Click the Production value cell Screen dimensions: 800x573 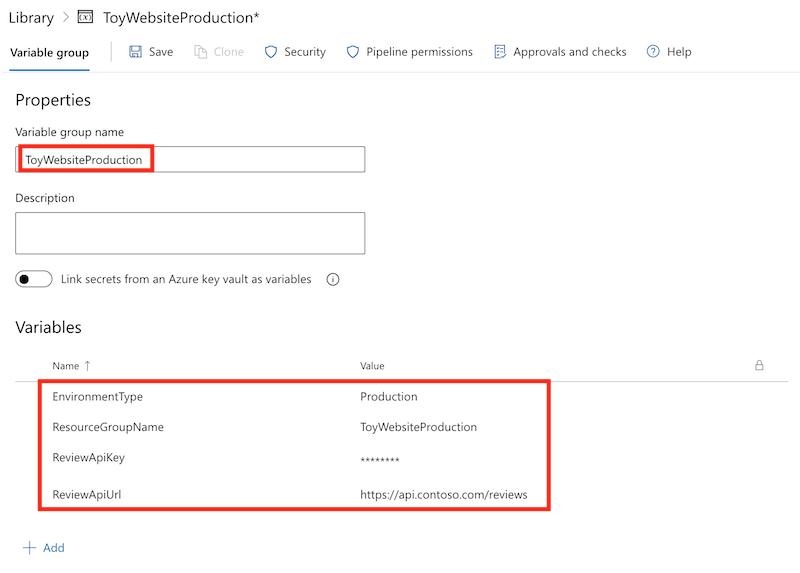pyautogui.click(x=389, y=396)
